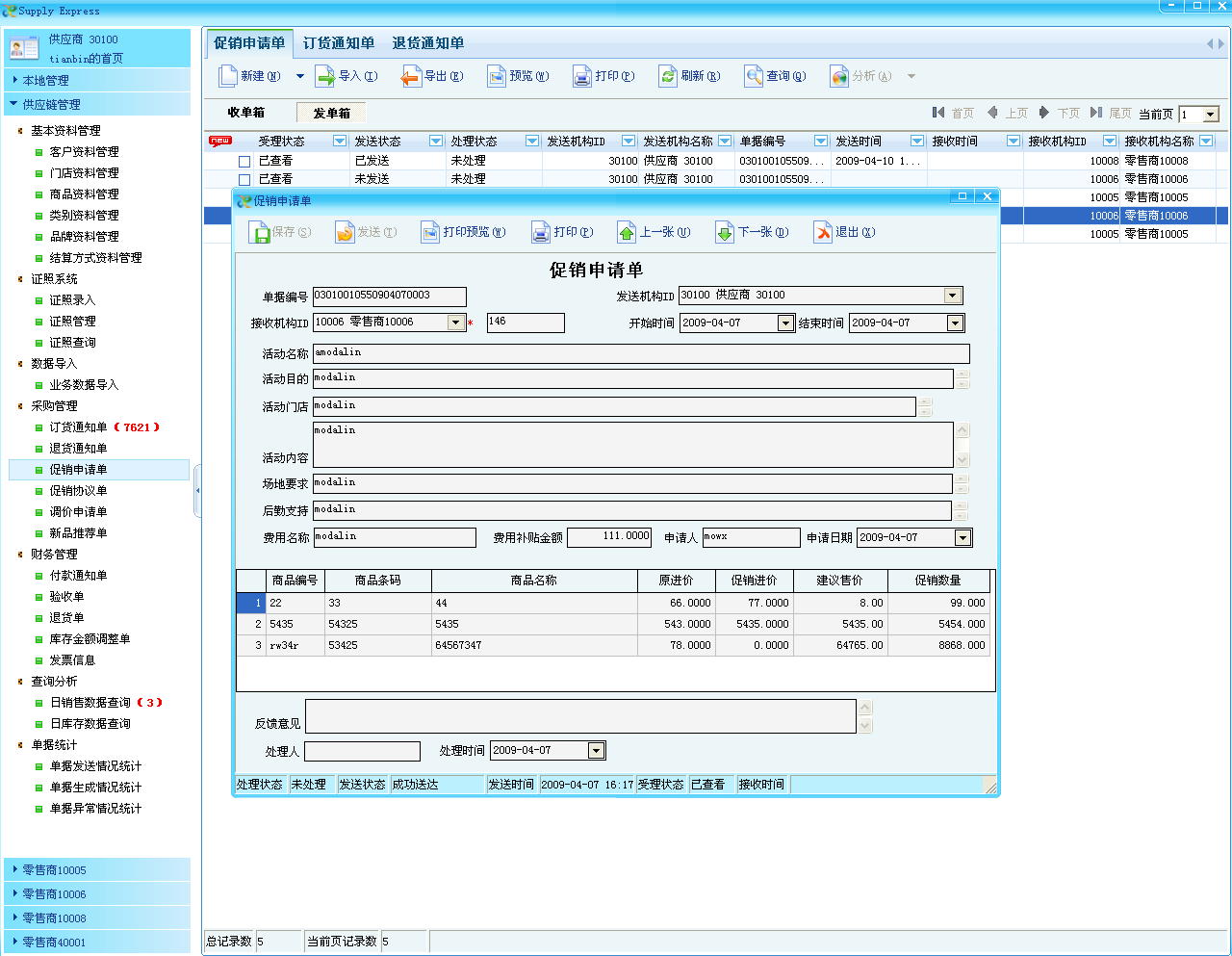Image resolution: width=1232 pixels, height=956 pixels.
Task: Click the 活动名称 text field
Action: [x=640, y=353]
